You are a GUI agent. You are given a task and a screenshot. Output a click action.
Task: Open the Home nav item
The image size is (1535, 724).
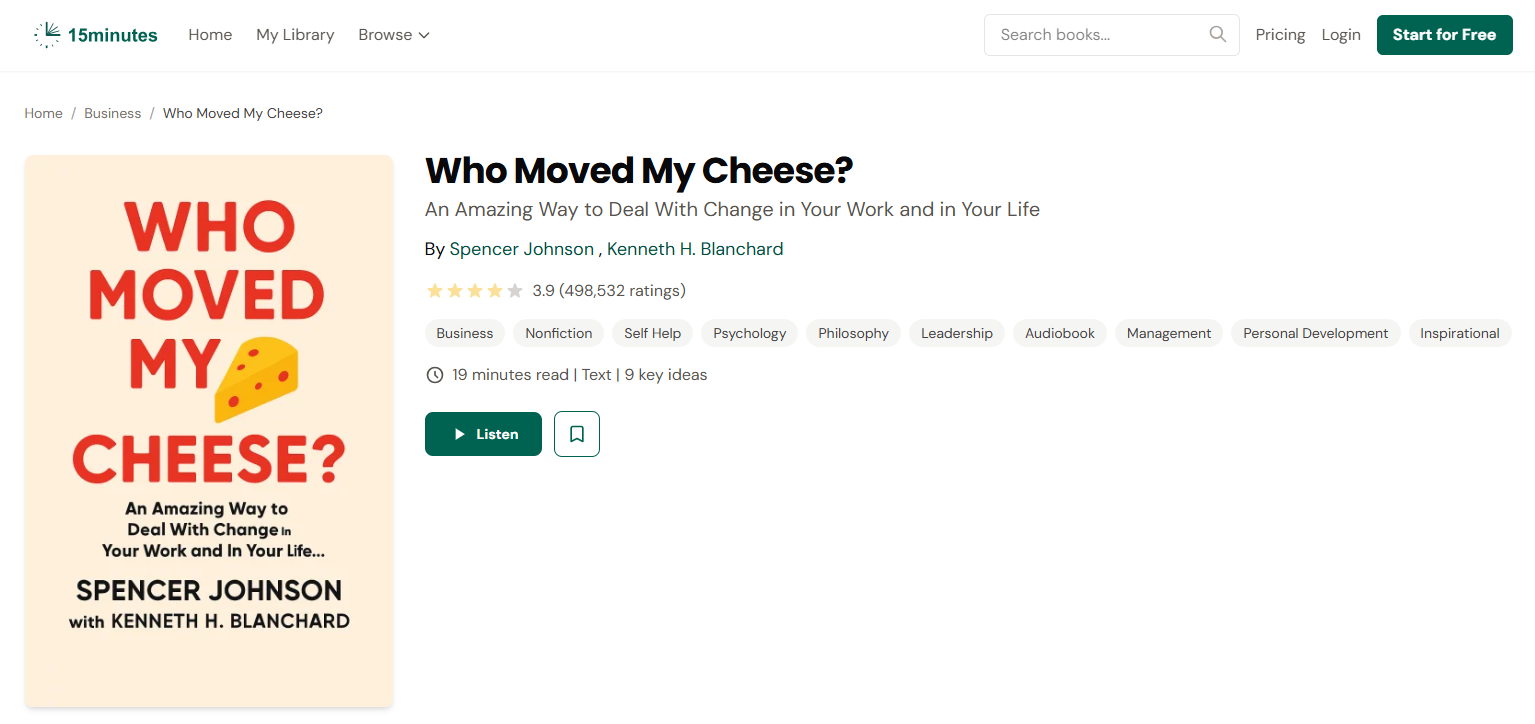(x=210, y=34)
